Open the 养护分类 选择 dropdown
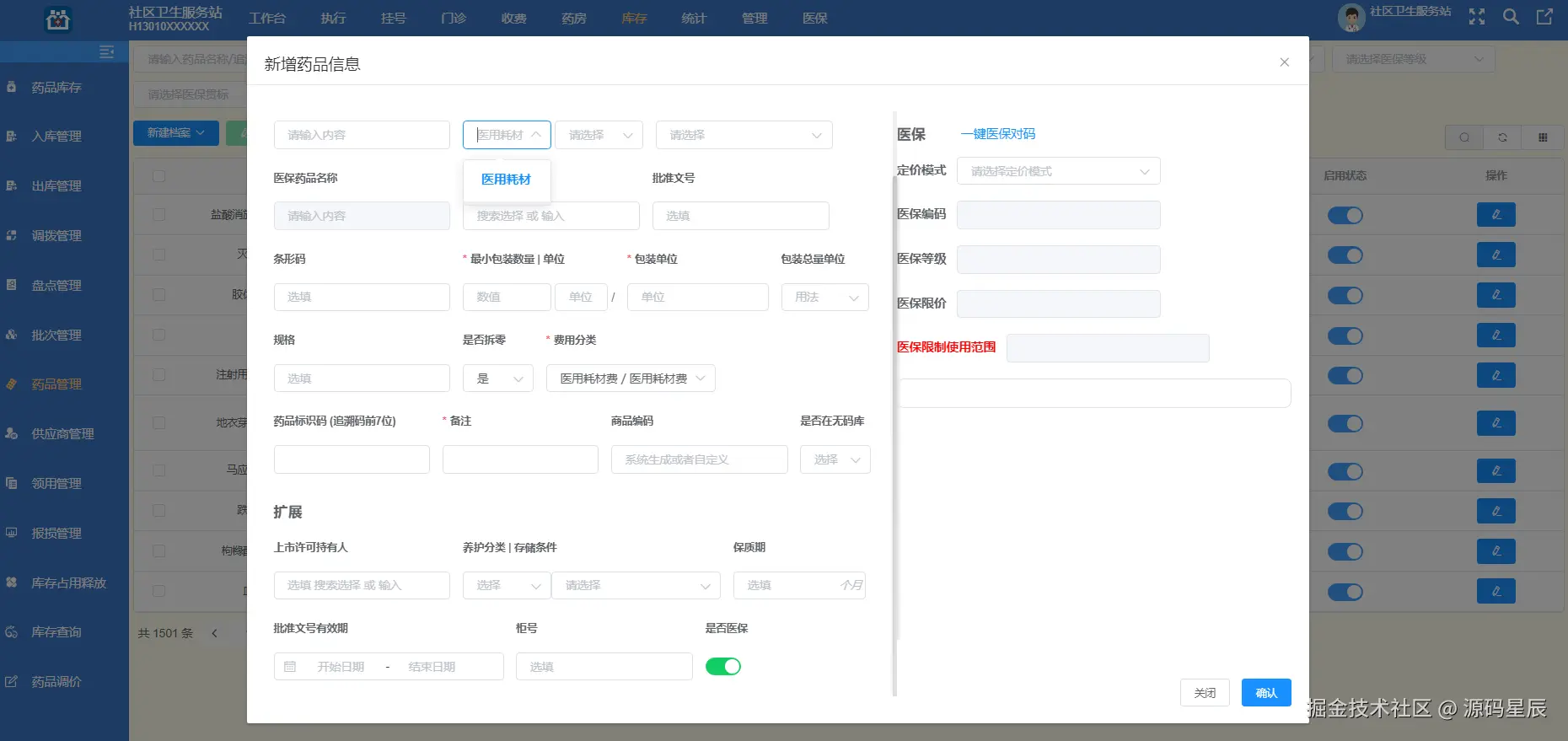Screen dimensions: 1568x741 pos(507,585)
